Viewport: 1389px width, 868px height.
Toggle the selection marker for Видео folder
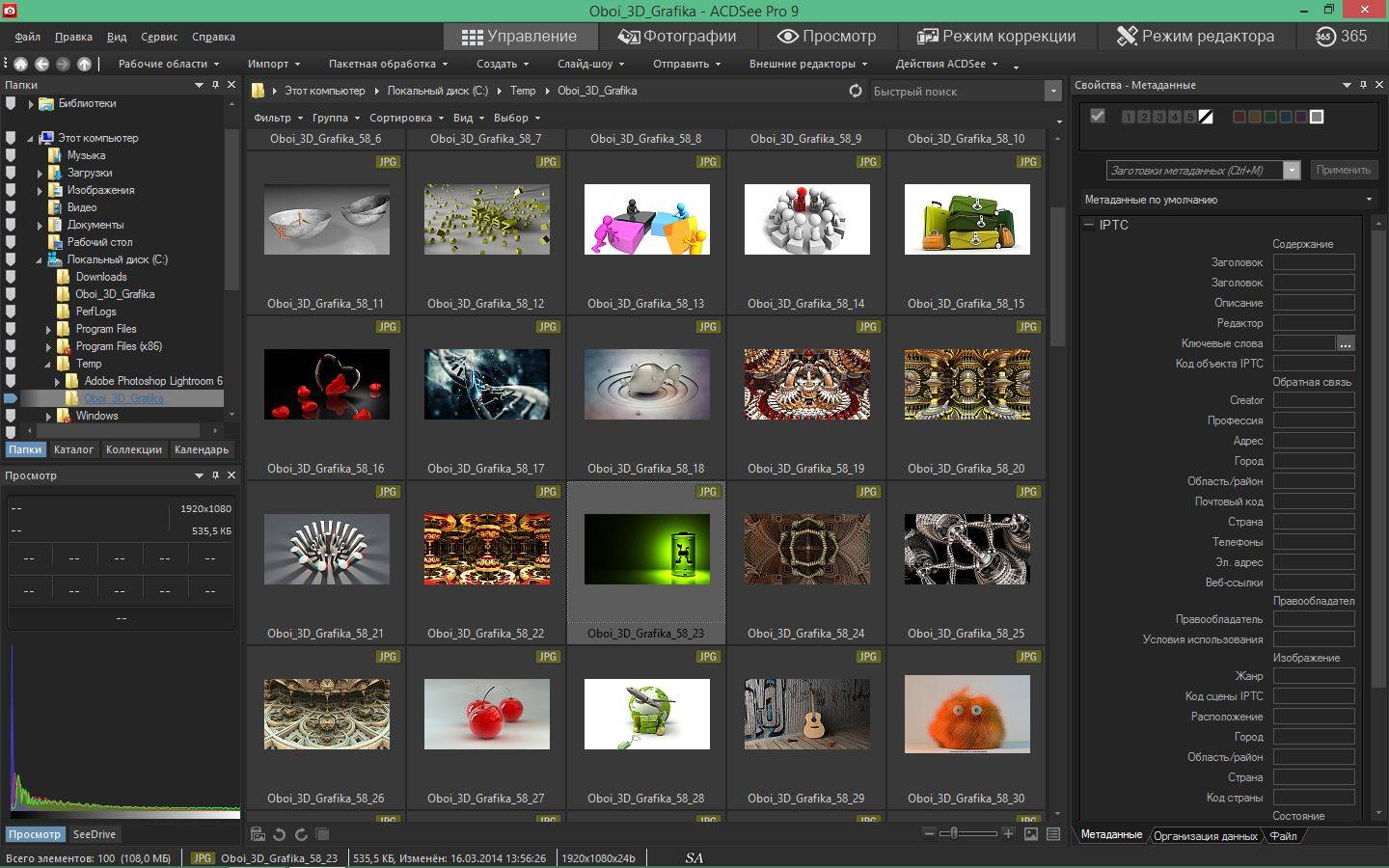pyautogui.click(x=11, y=207)
